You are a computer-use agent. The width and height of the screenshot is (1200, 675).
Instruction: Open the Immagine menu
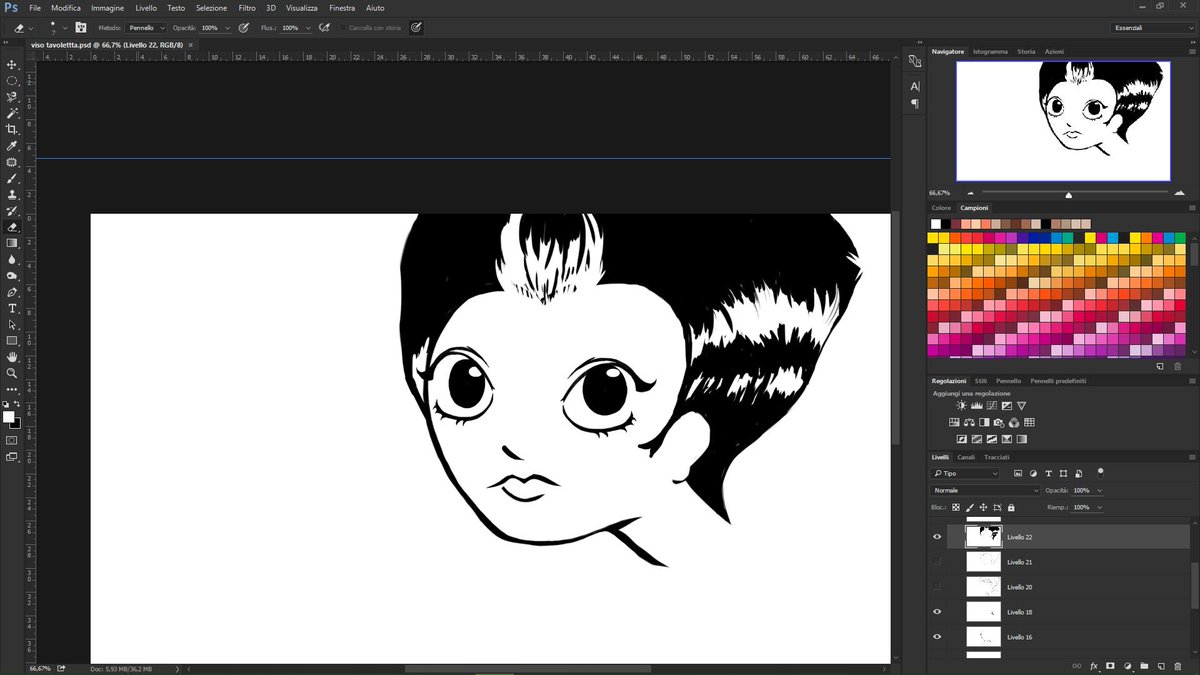[107, 7]
